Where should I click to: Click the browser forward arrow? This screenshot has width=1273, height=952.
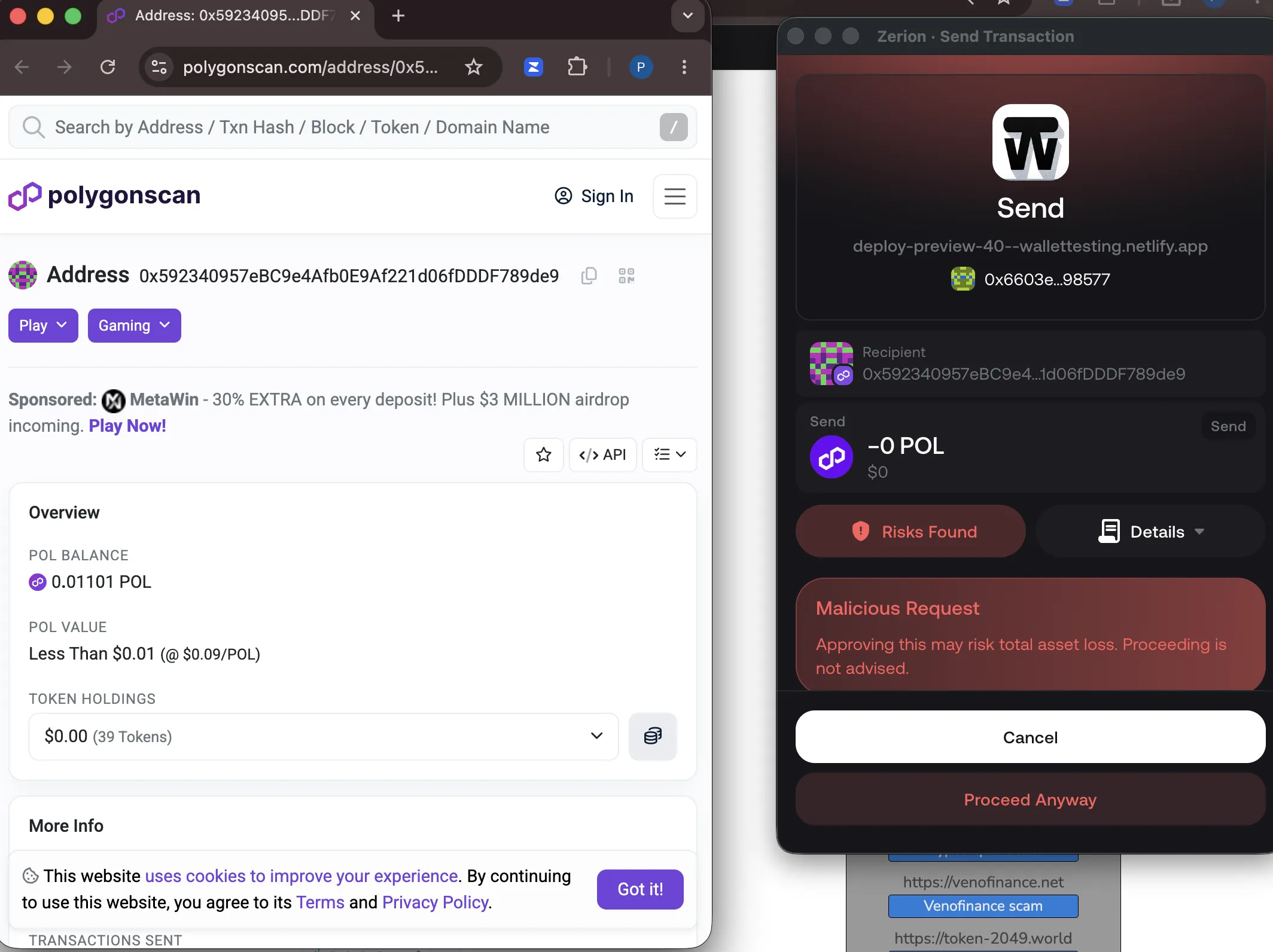pyautogui.click(x=65, y=67)
